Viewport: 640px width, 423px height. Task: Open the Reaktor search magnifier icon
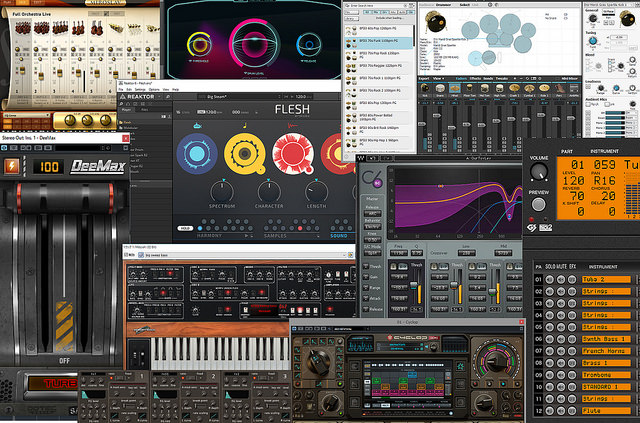tap(167, 97)
